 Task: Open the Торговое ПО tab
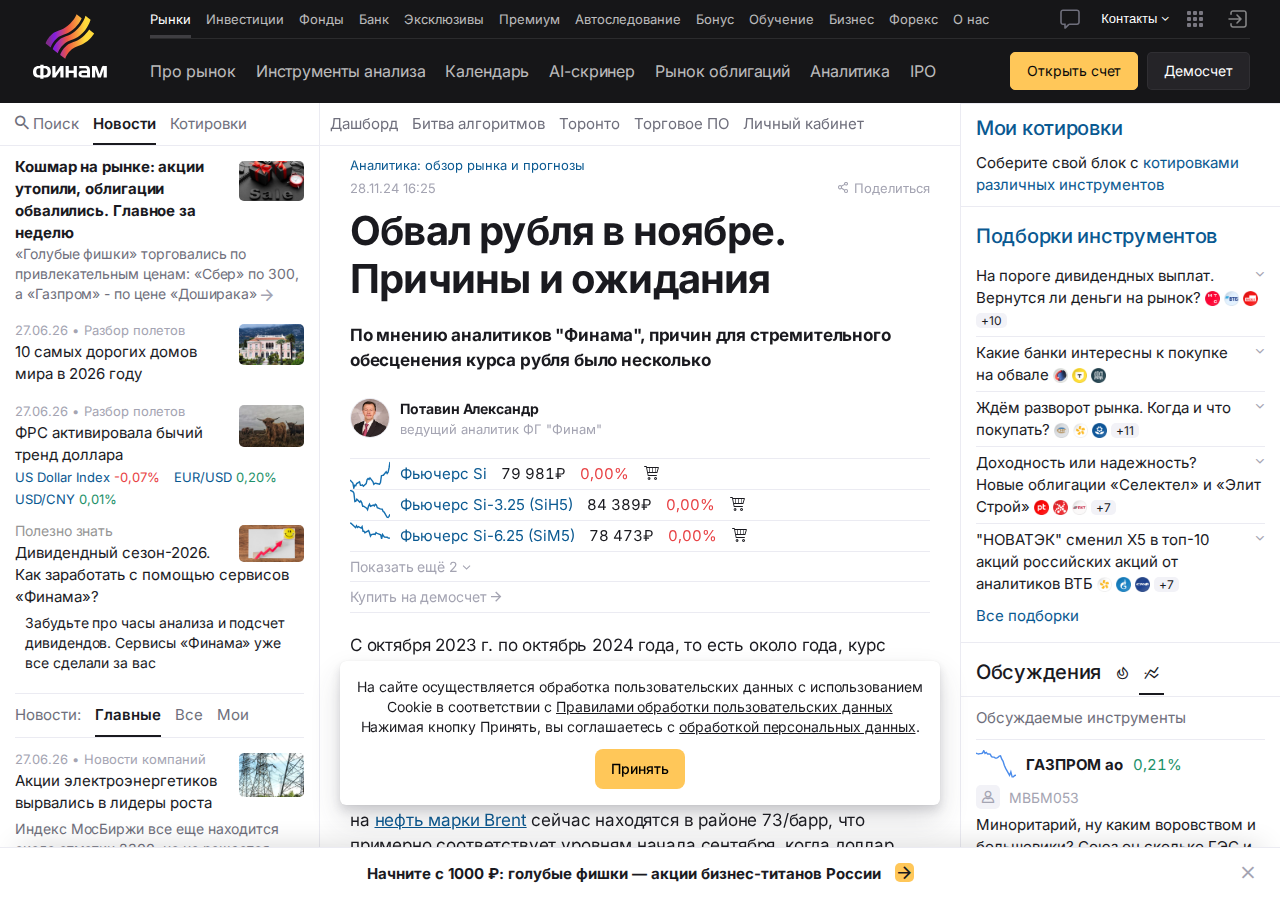click(x=681, y=123)
